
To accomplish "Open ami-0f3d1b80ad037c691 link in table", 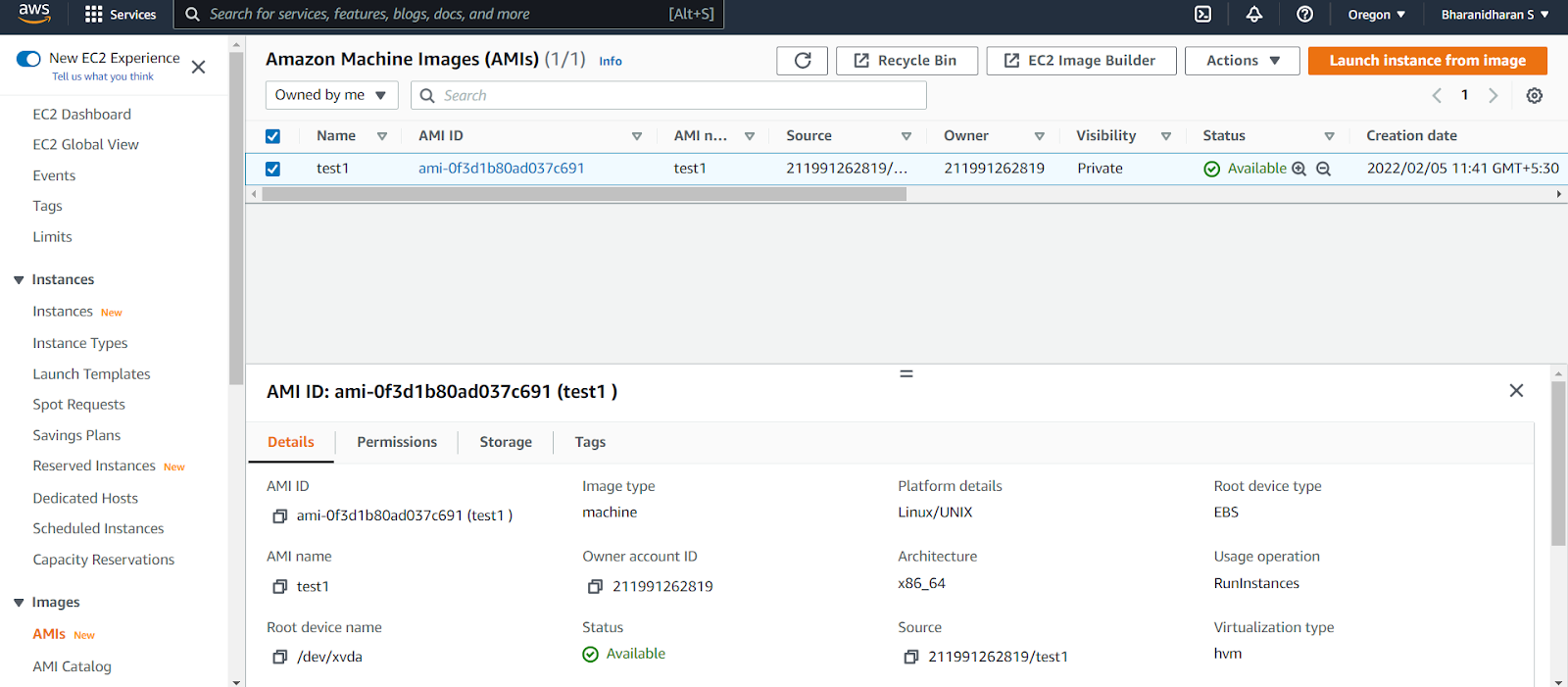I will [x=501, y=169].
